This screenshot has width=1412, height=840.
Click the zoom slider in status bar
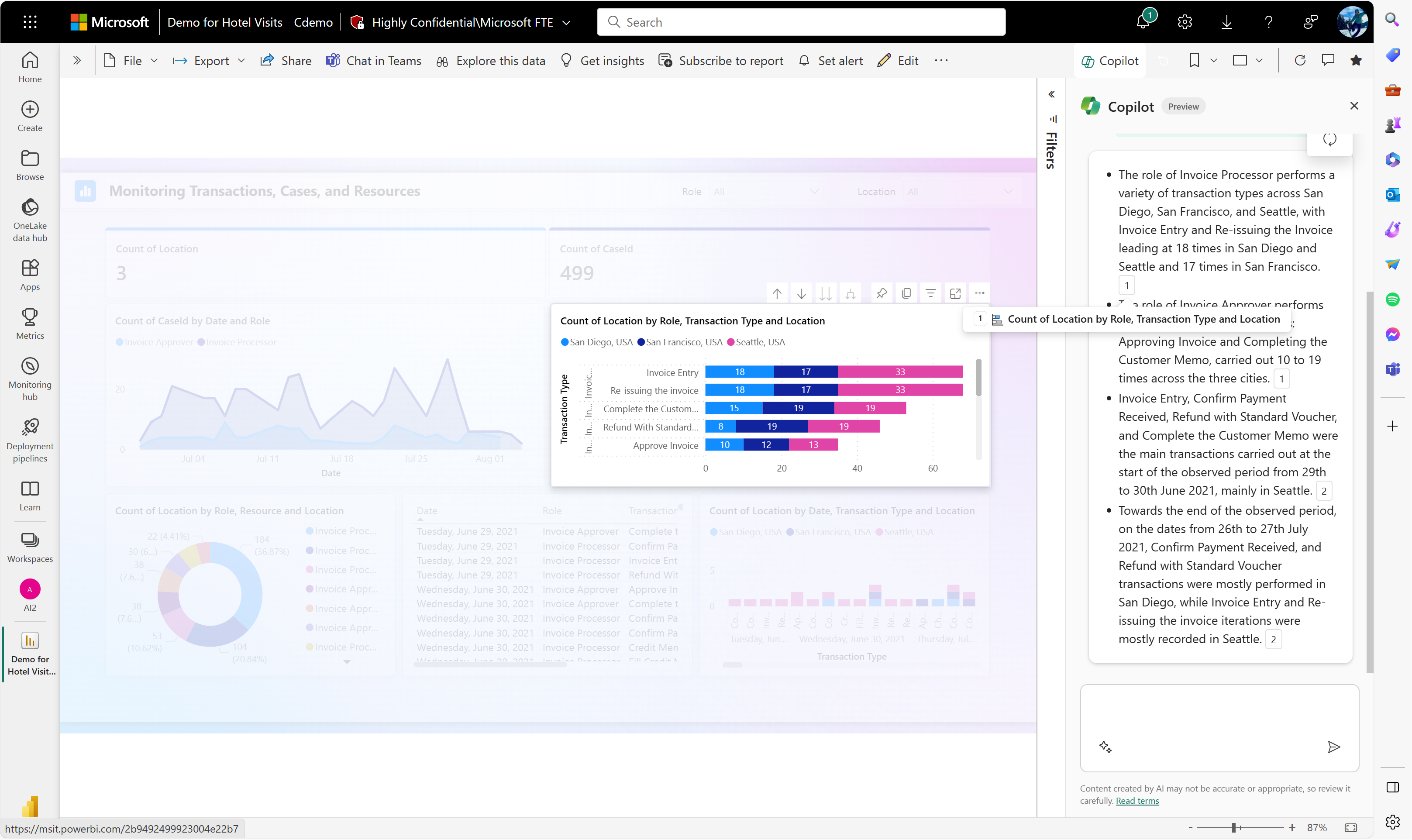pos(1234,827)
